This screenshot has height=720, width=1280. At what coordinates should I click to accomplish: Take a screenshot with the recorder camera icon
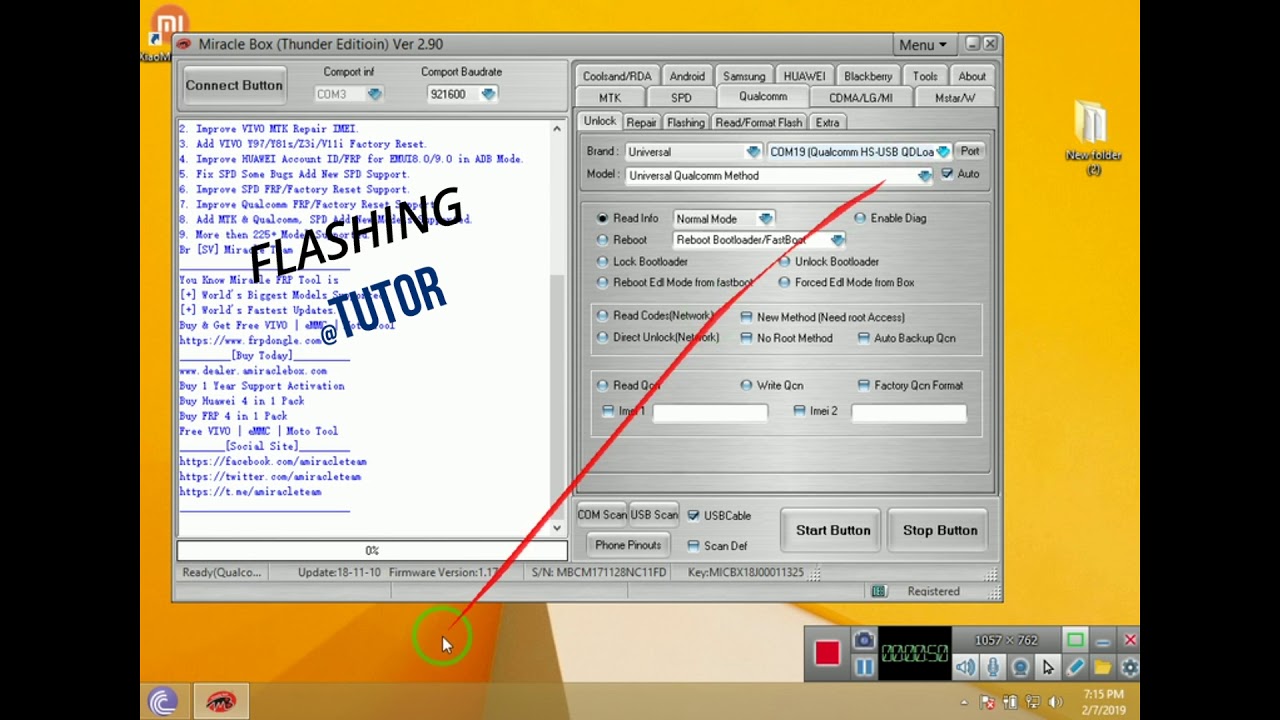click(864, 640)
